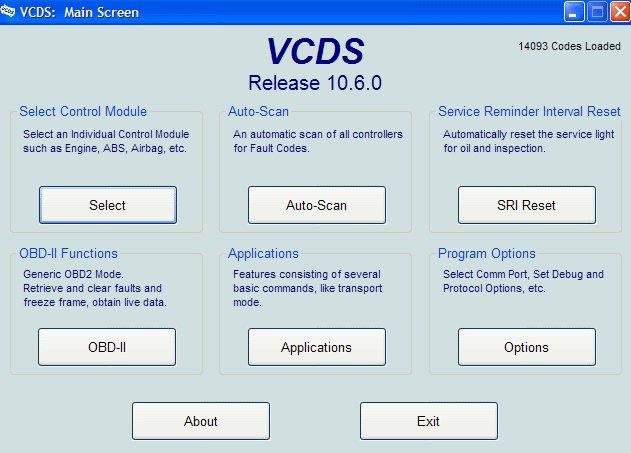Click the VCDS title bar icon

point(8,12)
